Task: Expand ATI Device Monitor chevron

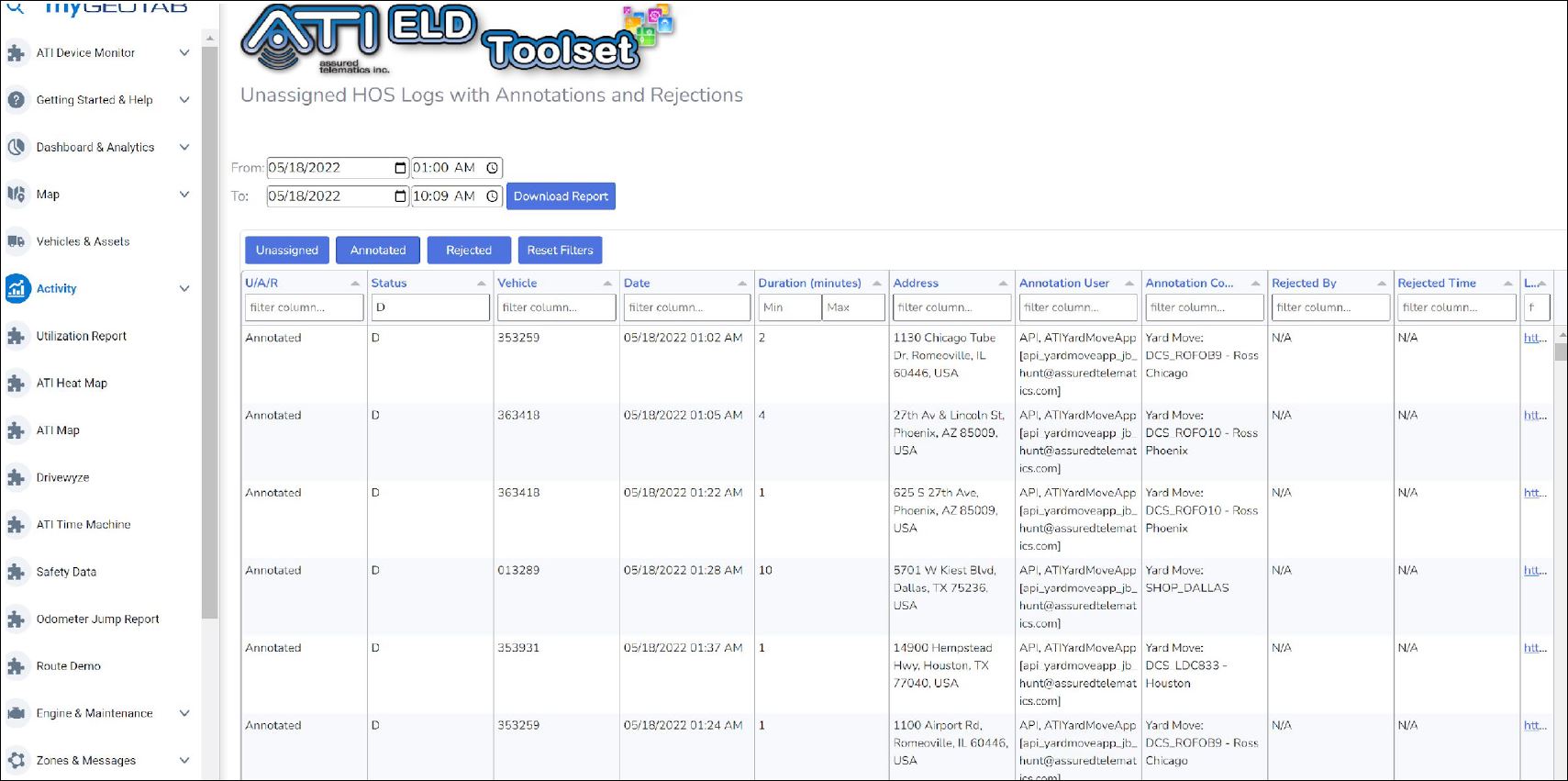Action: pyautogui.click(x=184, y=53)
